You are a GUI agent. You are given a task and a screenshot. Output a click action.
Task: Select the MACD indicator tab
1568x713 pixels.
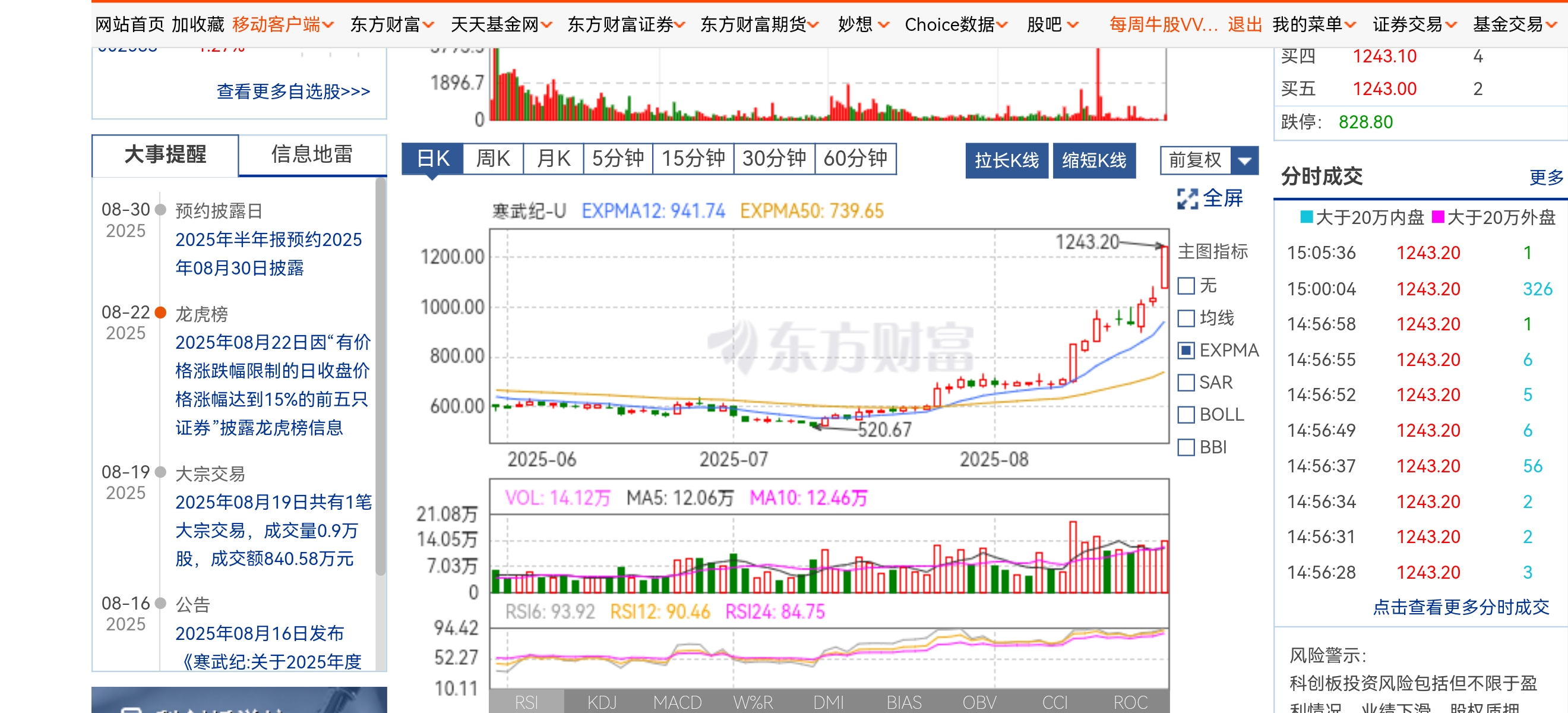click(x=678, y=702)
